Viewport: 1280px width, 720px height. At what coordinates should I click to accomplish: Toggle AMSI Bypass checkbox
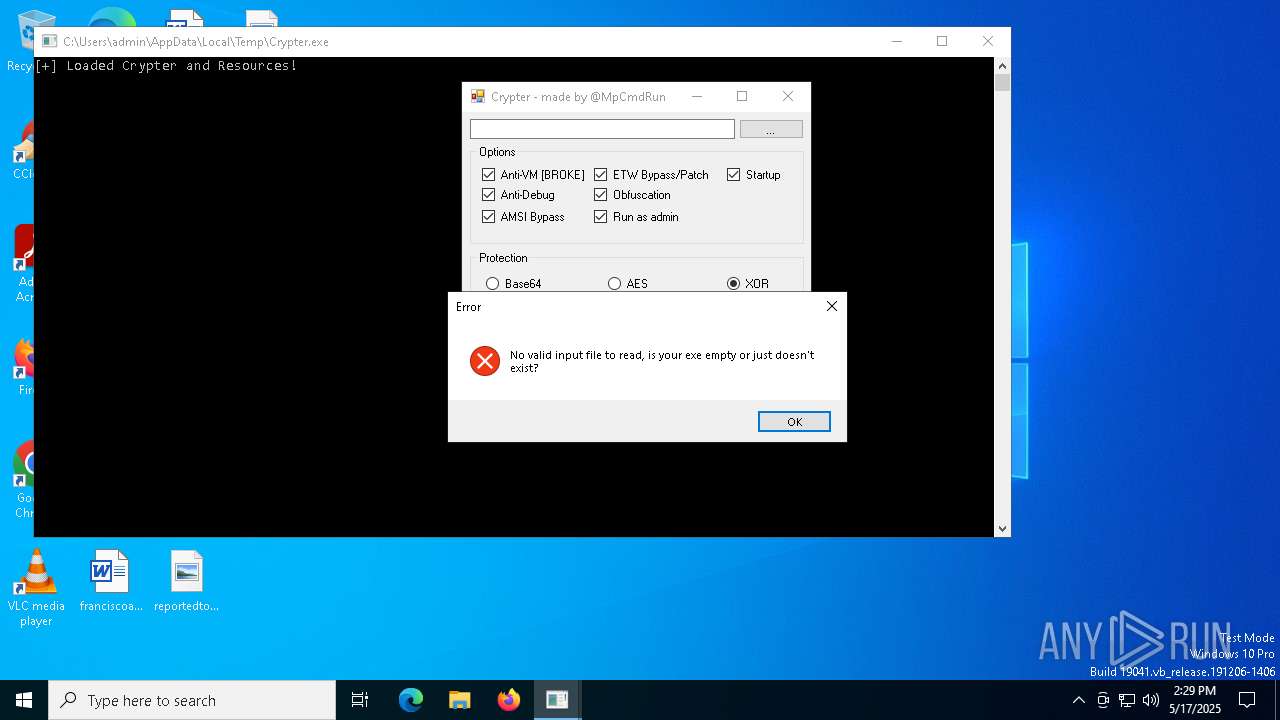pyautogui.click(x=489, y=217)
